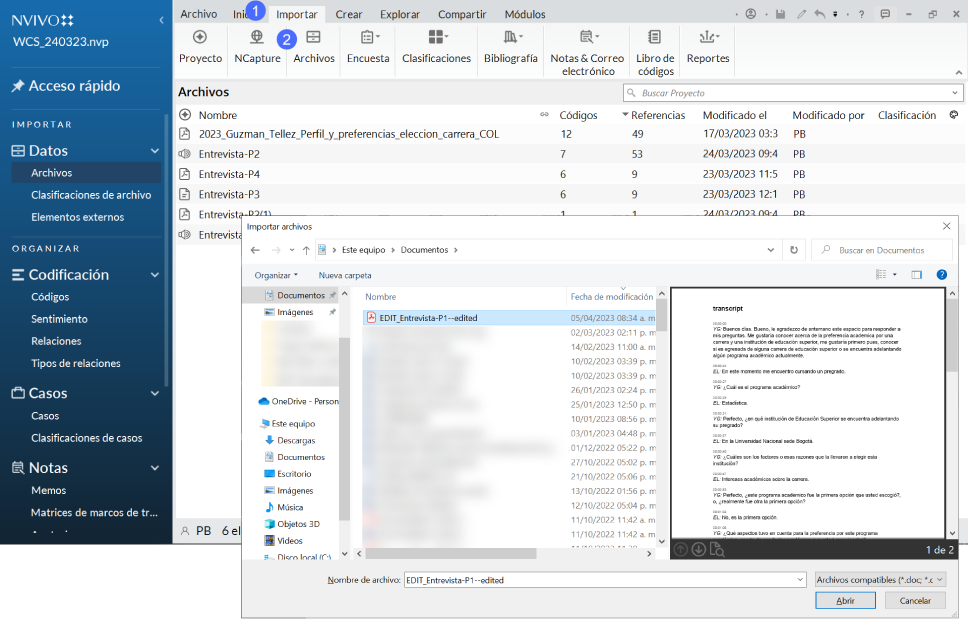968x630 pixels.
Task: Click the help icon in file dialog
Action: pos(941,275)
